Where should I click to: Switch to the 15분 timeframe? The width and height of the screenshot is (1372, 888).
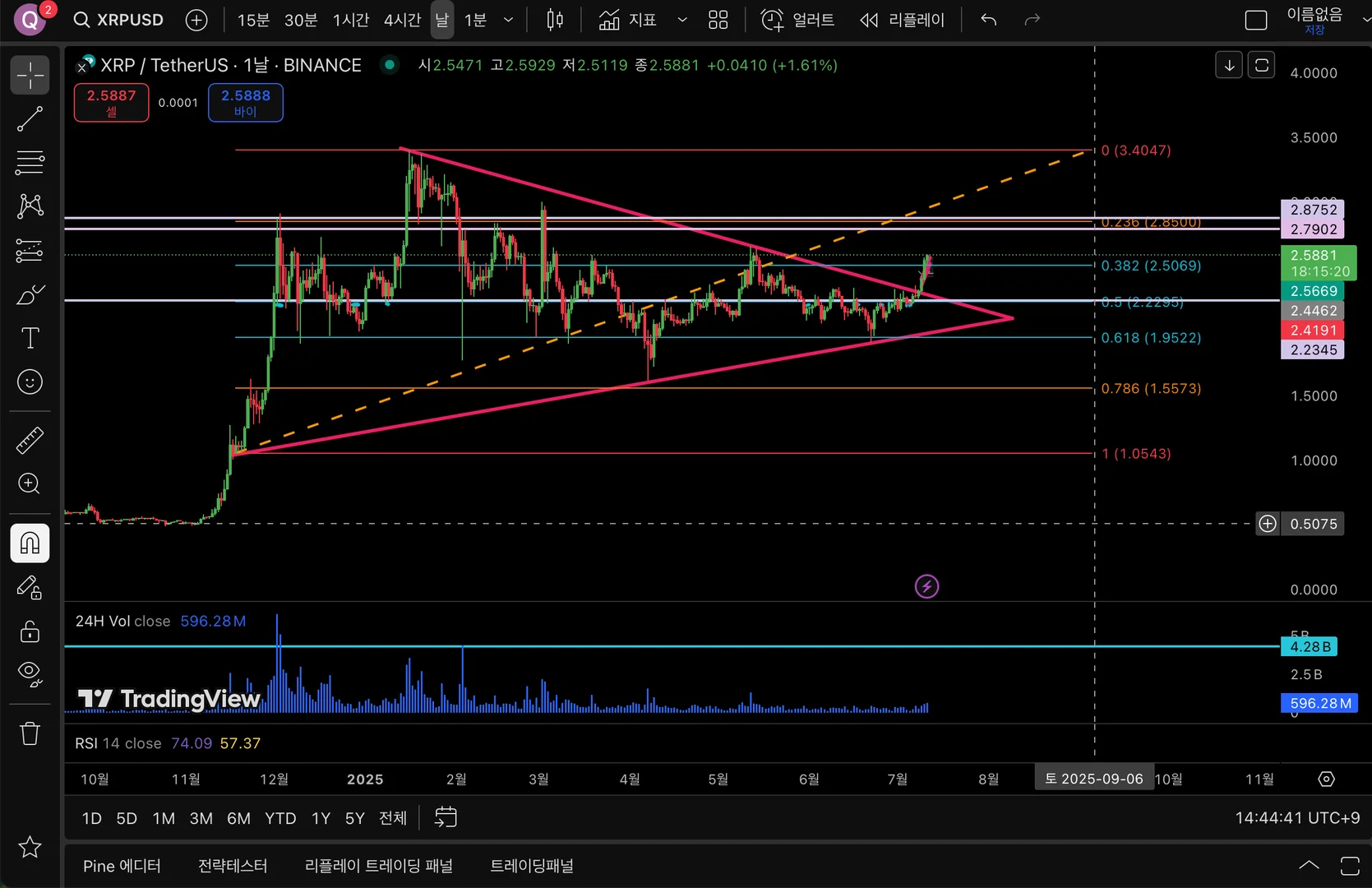coord(253,20)
